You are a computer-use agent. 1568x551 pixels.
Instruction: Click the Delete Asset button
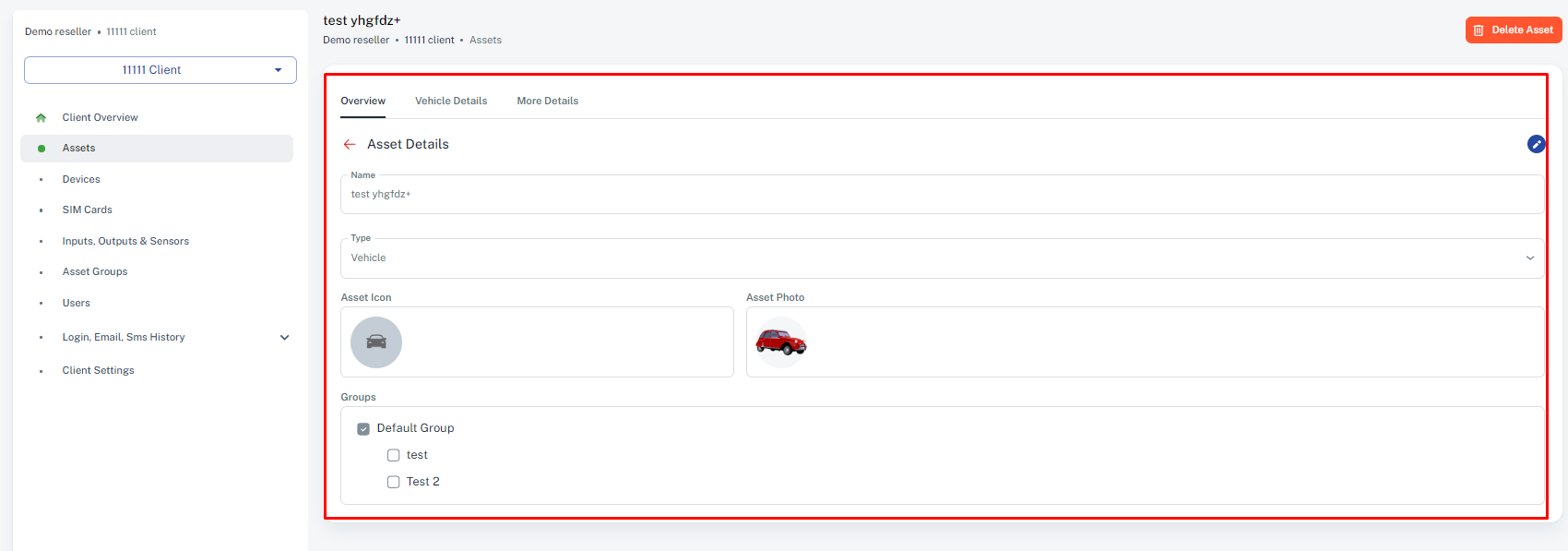[x=1514, y=30]
